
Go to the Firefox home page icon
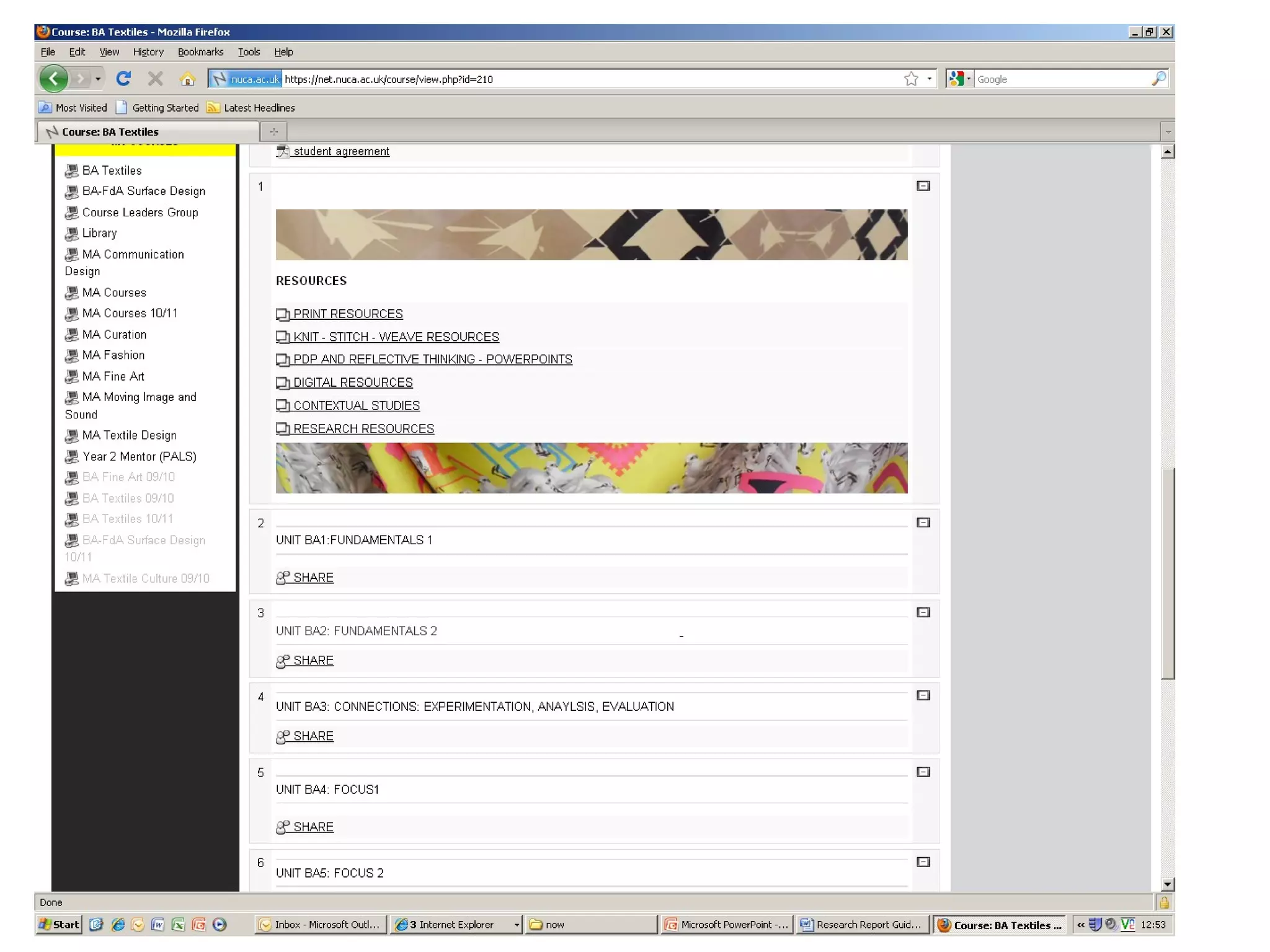click(x=187, y=79)
